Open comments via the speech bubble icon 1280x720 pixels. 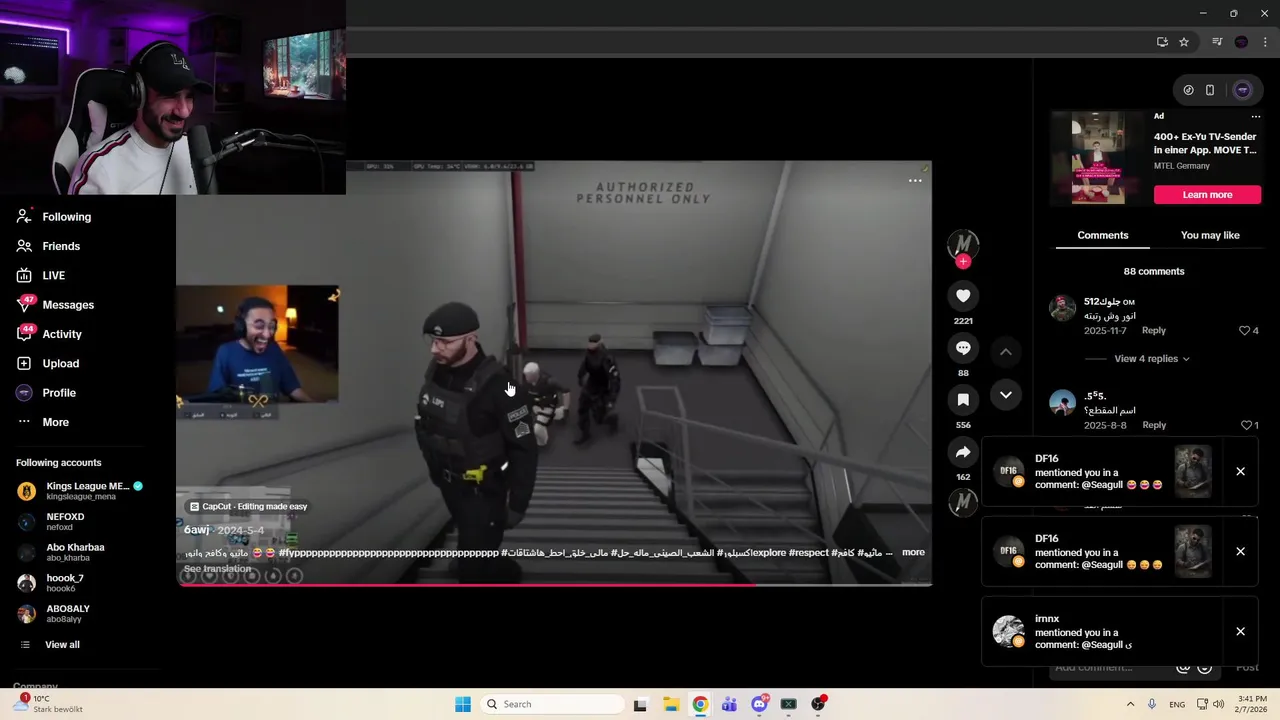(963, 348)
